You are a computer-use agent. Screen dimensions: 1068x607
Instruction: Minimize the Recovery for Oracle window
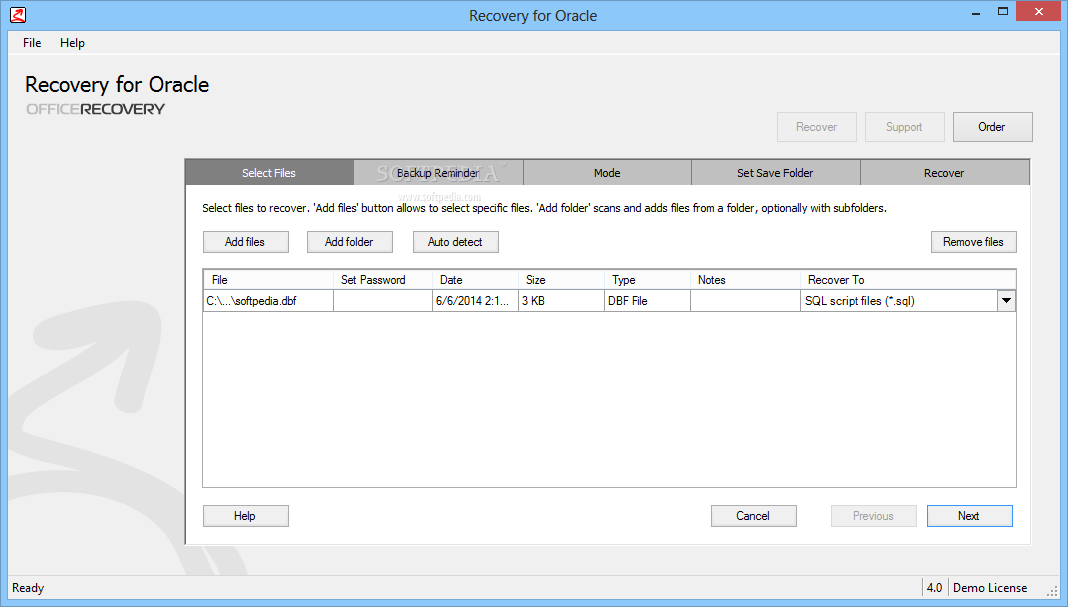click(x=976, y=12)
